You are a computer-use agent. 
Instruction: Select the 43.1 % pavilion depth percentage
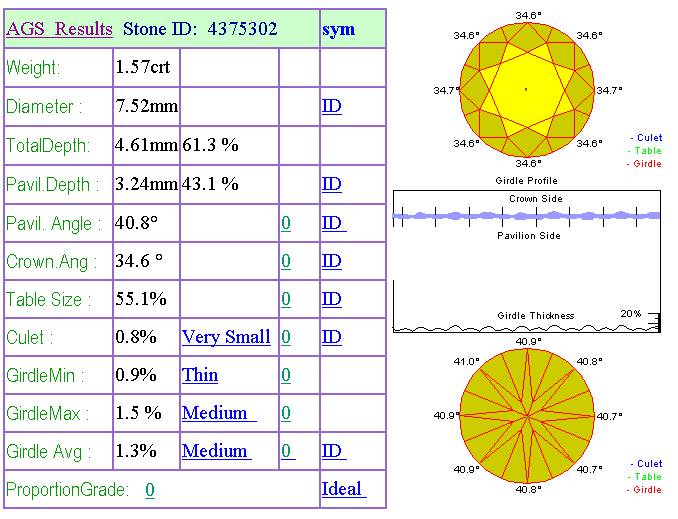[210, 184]
